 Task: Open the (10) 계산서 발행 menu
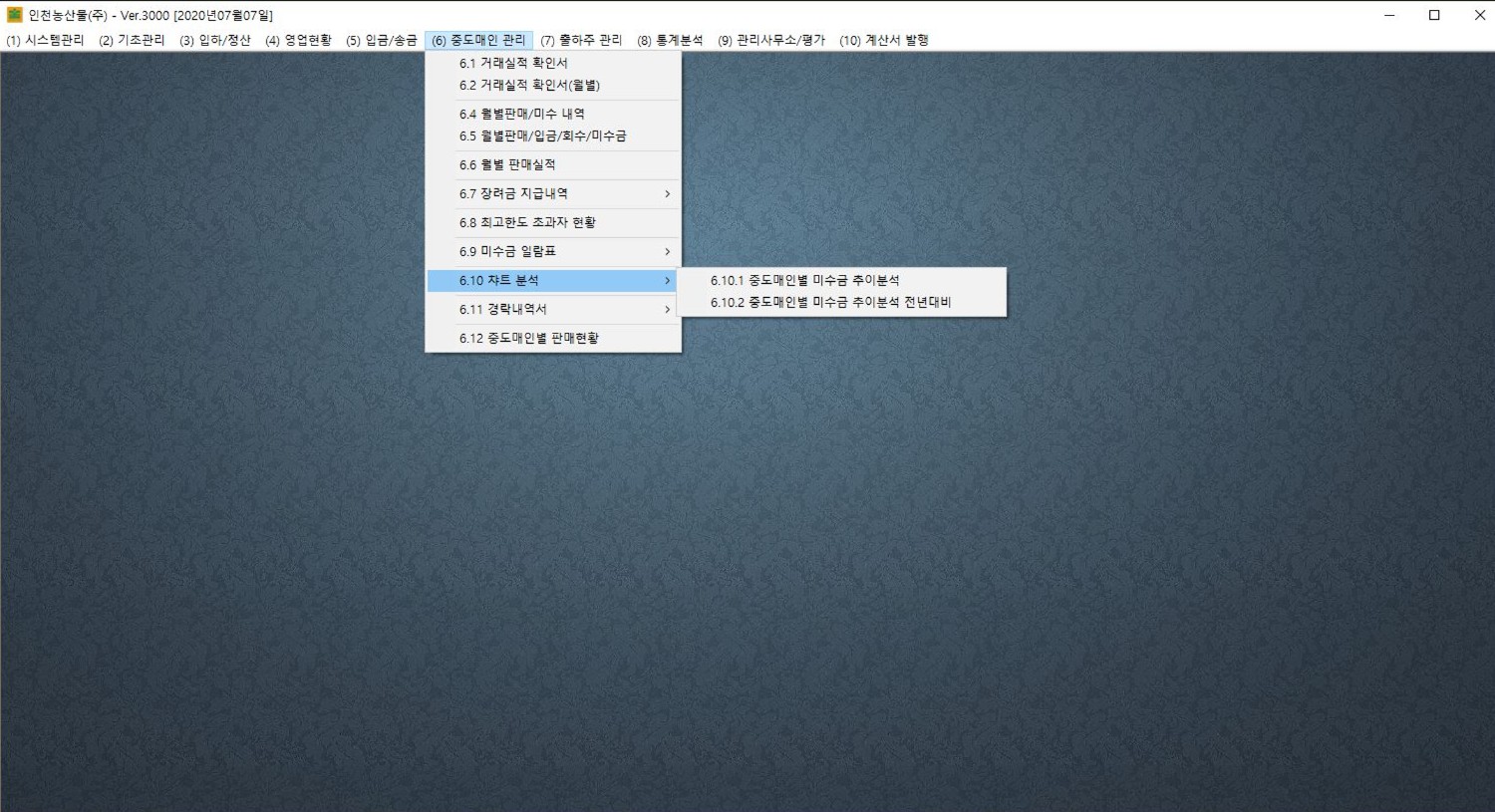coord(883,40)
